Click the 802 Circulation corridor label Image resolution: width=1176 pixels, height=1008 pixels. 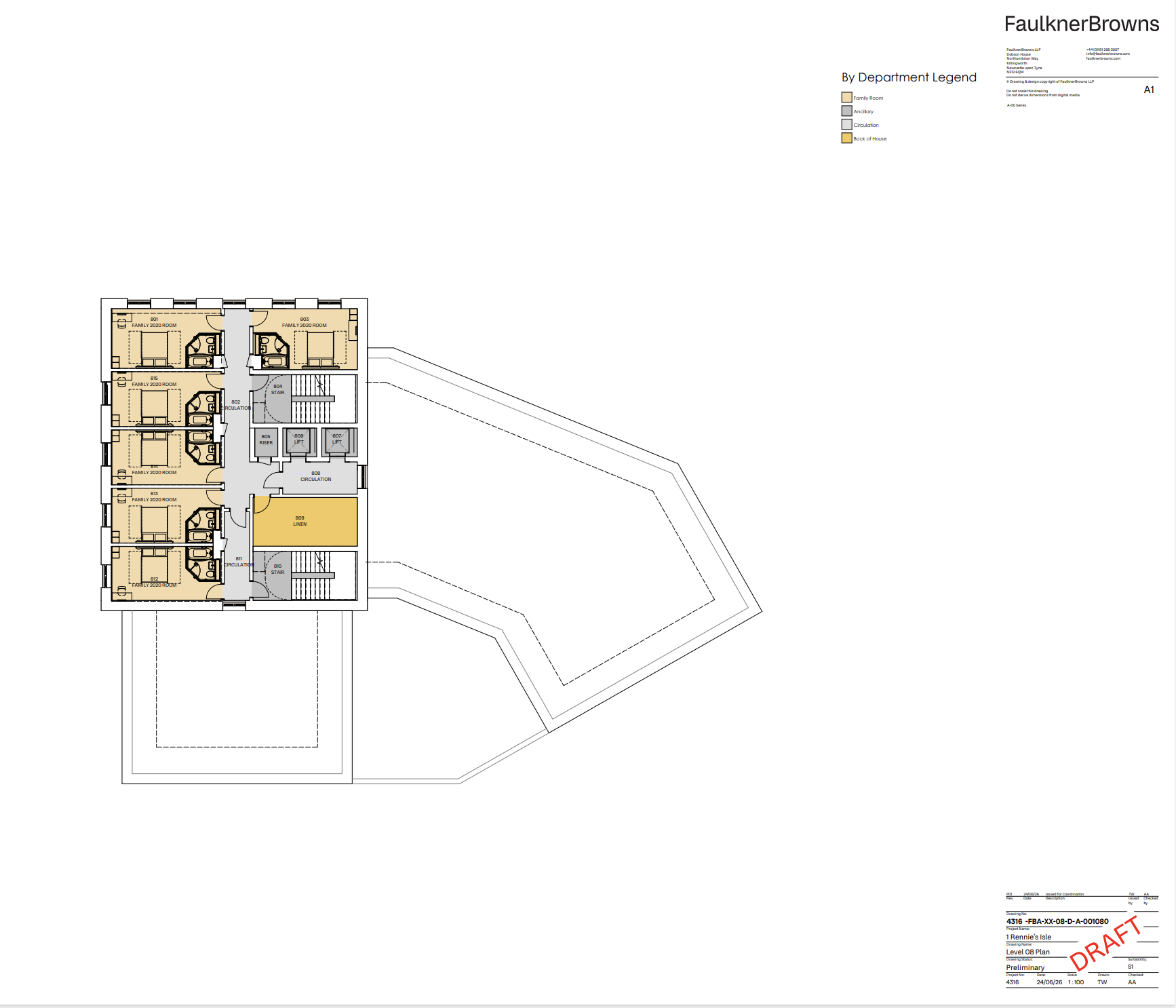click(x=236, y=405)
